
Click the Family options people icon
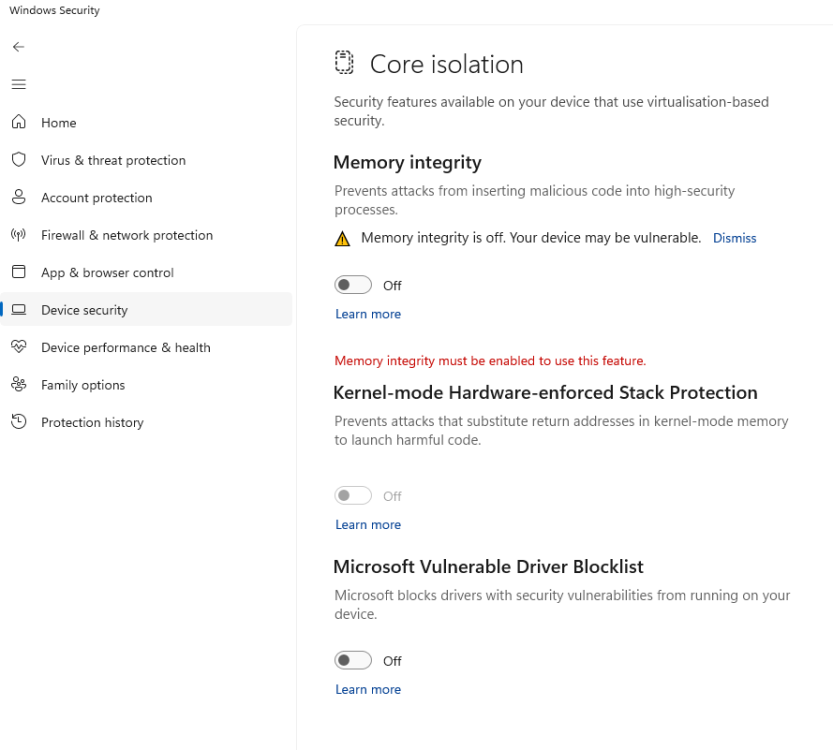(x=18, y=385)
